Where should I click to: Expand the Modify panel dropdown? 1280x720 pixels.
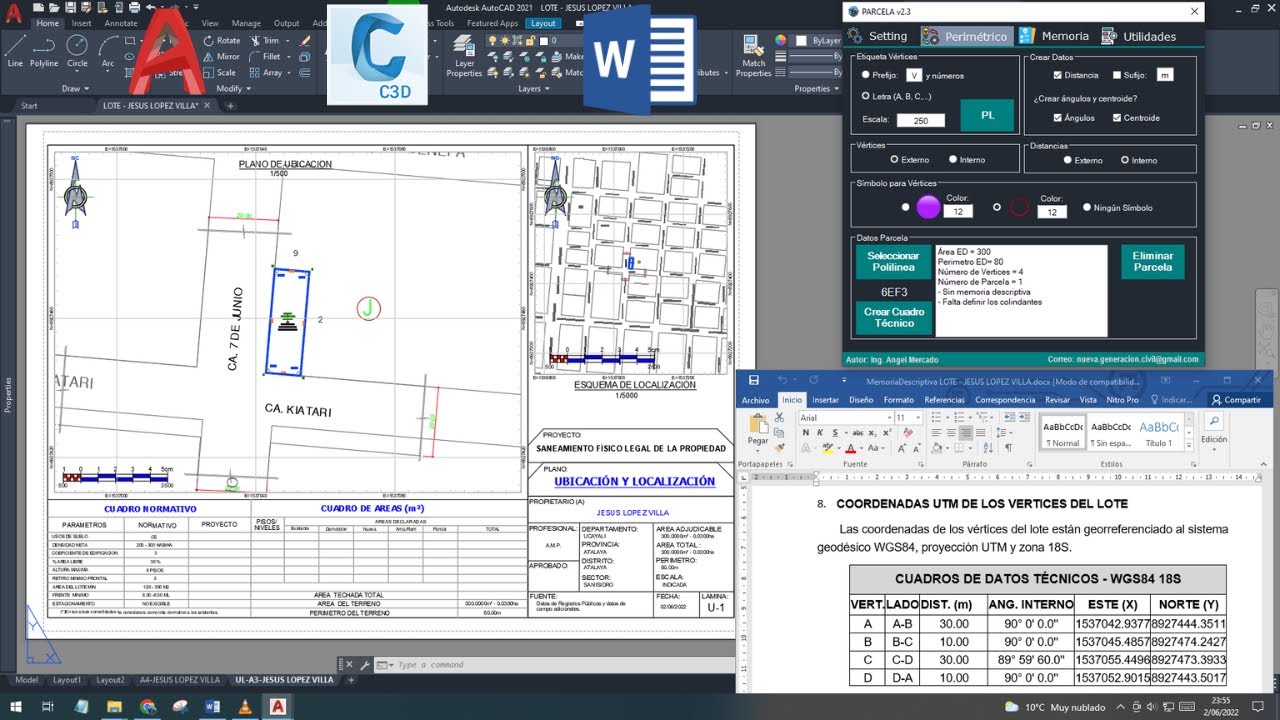232,89
